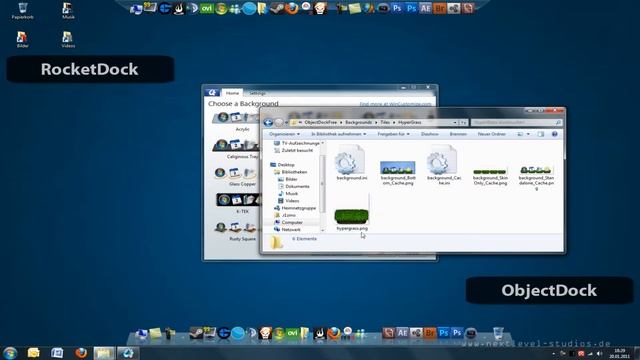Screen dimensions: 640x360
Task: Click the Firefox taskbar button
Action: pos(81,353)
